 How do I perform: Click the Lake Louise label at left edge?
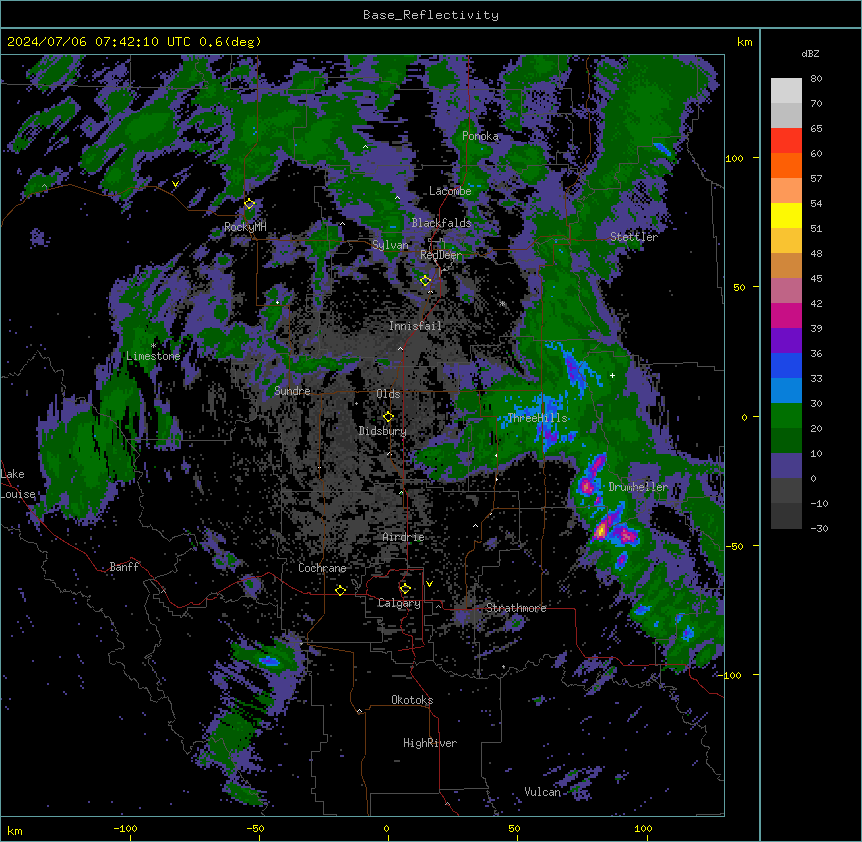tap(18, 484)
